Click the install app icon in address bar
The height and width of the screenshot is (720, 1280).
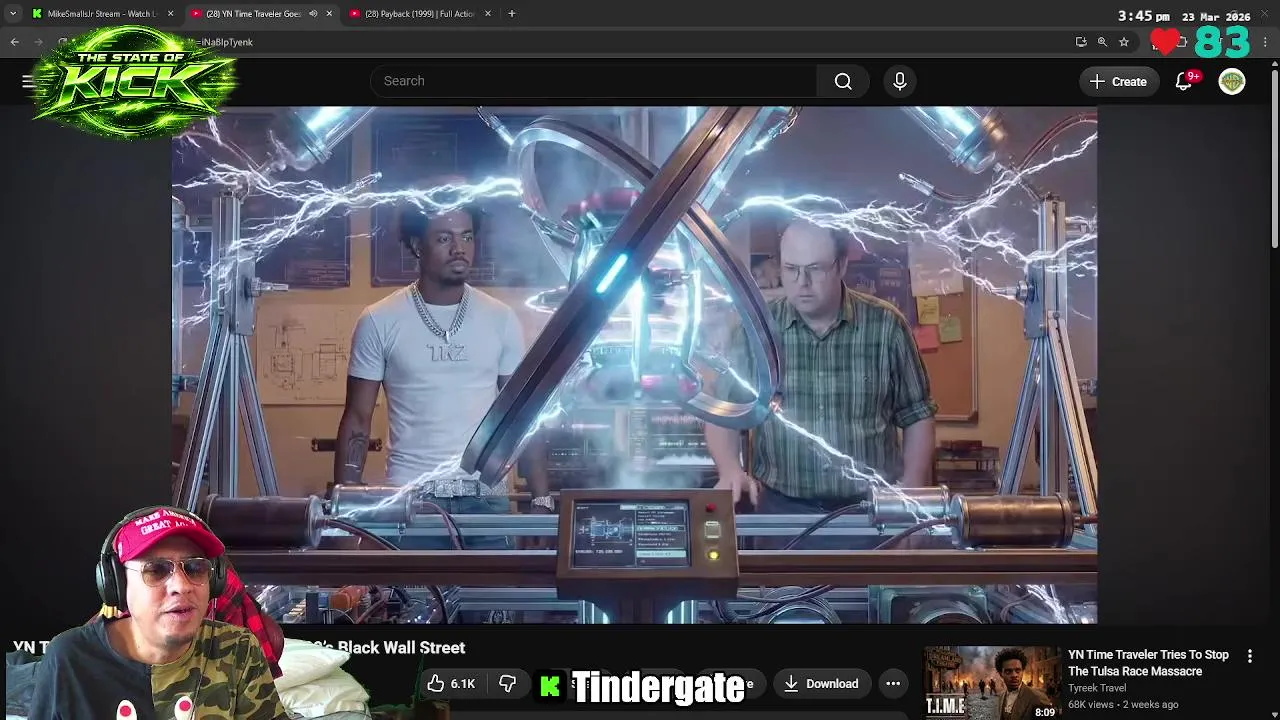coord(1081,42)
